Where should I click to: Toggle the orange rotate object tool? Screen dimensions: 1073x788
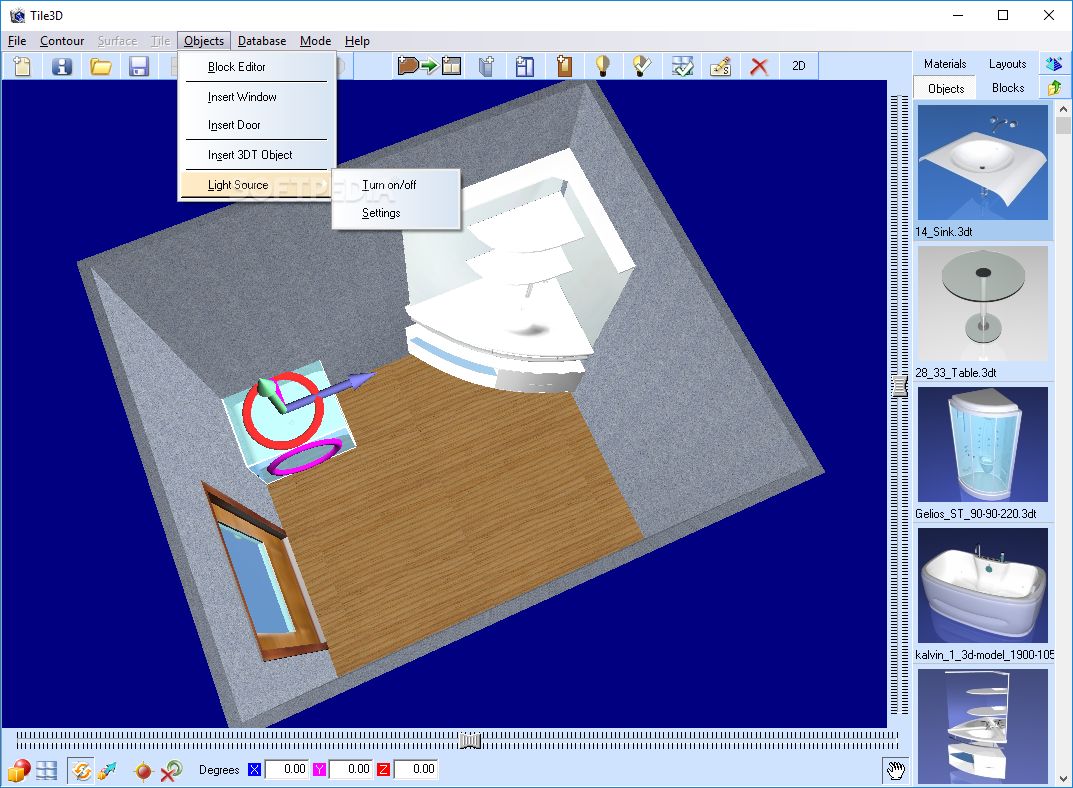tap(81, 770)
